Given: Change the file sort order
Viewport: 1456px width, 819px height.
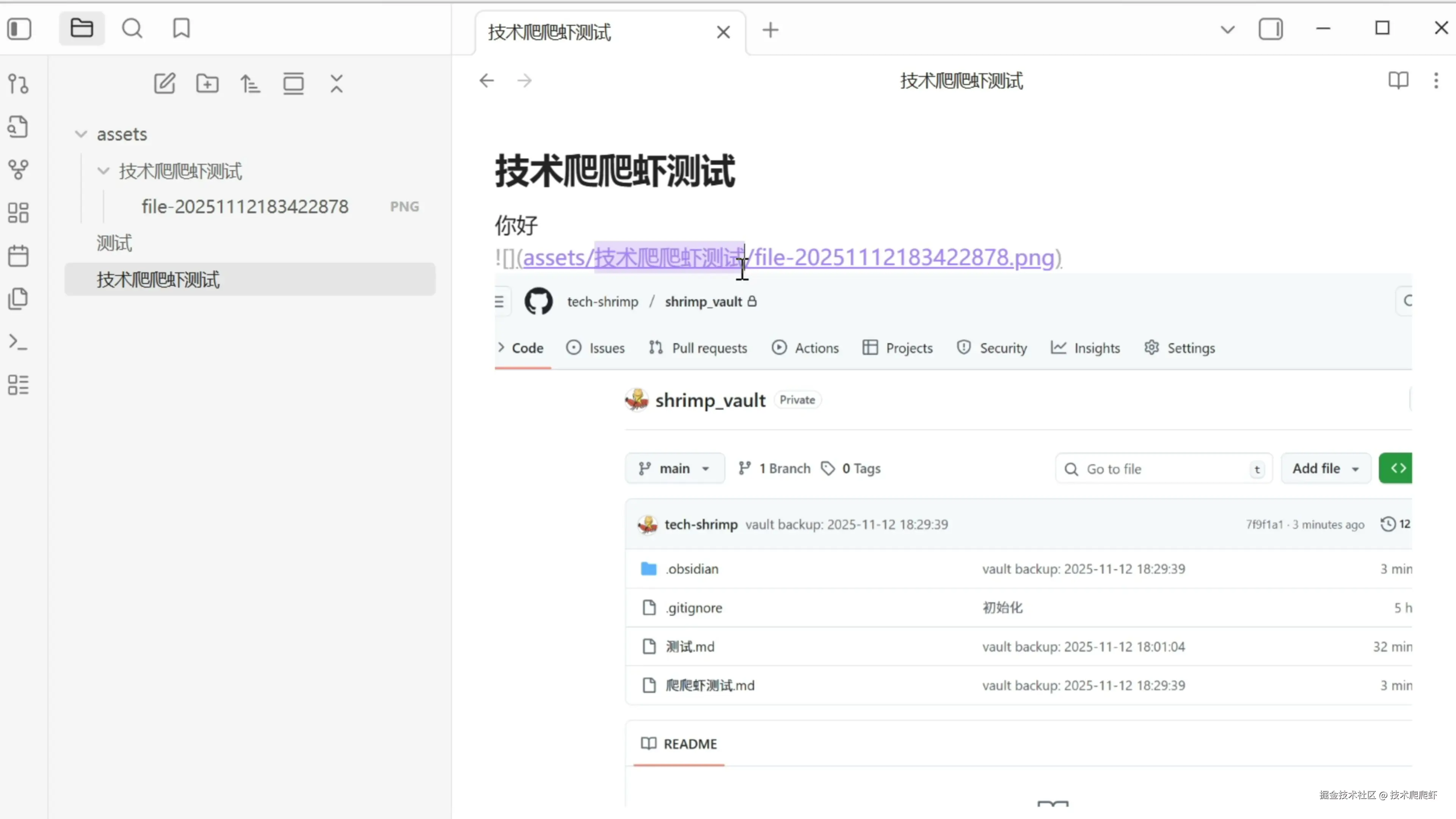Looking at the screenshot, I should tap(250, 84).
